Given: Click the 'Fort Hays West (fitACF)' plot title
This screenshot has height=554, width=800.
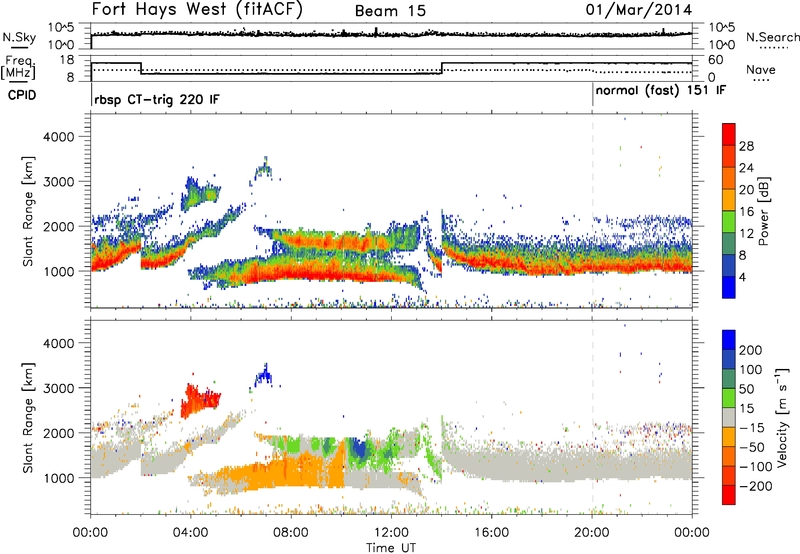Looking at the screenshot, I should tap(197, 10).
